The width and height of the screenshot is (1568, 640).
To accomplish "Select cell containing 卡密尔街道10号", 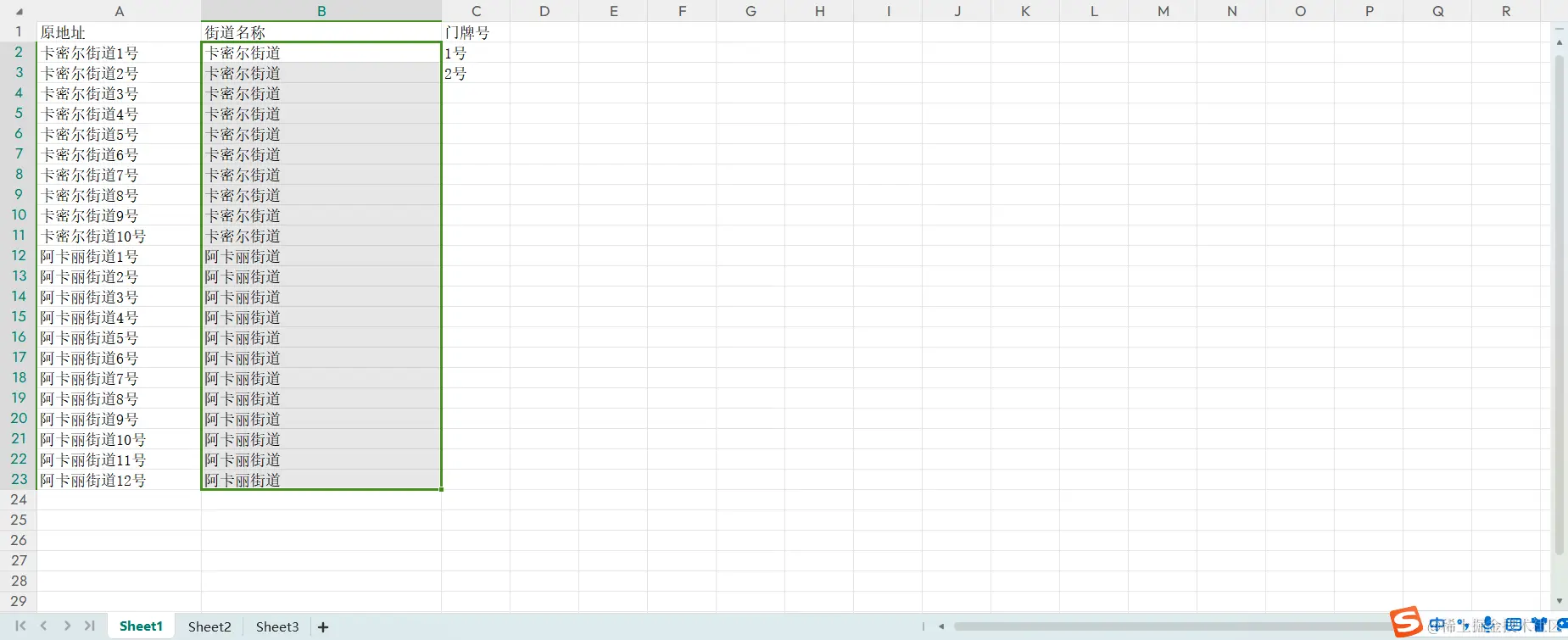I will [x=120, y=236].
